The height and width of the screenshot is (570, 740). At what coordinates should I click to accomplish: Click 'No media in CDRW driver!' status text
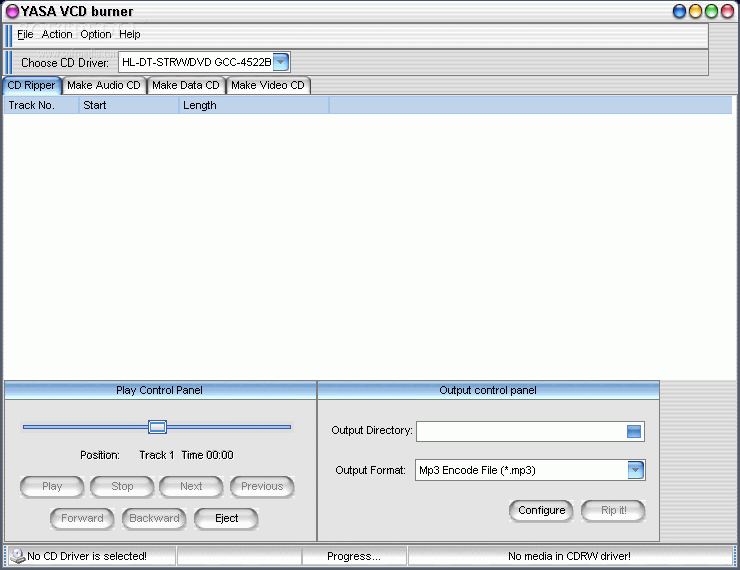coord(569,556)
